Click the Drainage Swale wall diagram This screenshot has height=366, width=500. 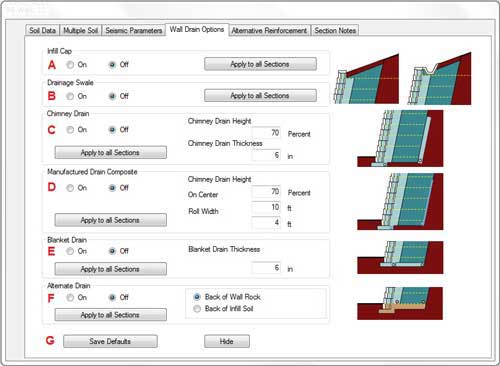click(x=440, y=79)
